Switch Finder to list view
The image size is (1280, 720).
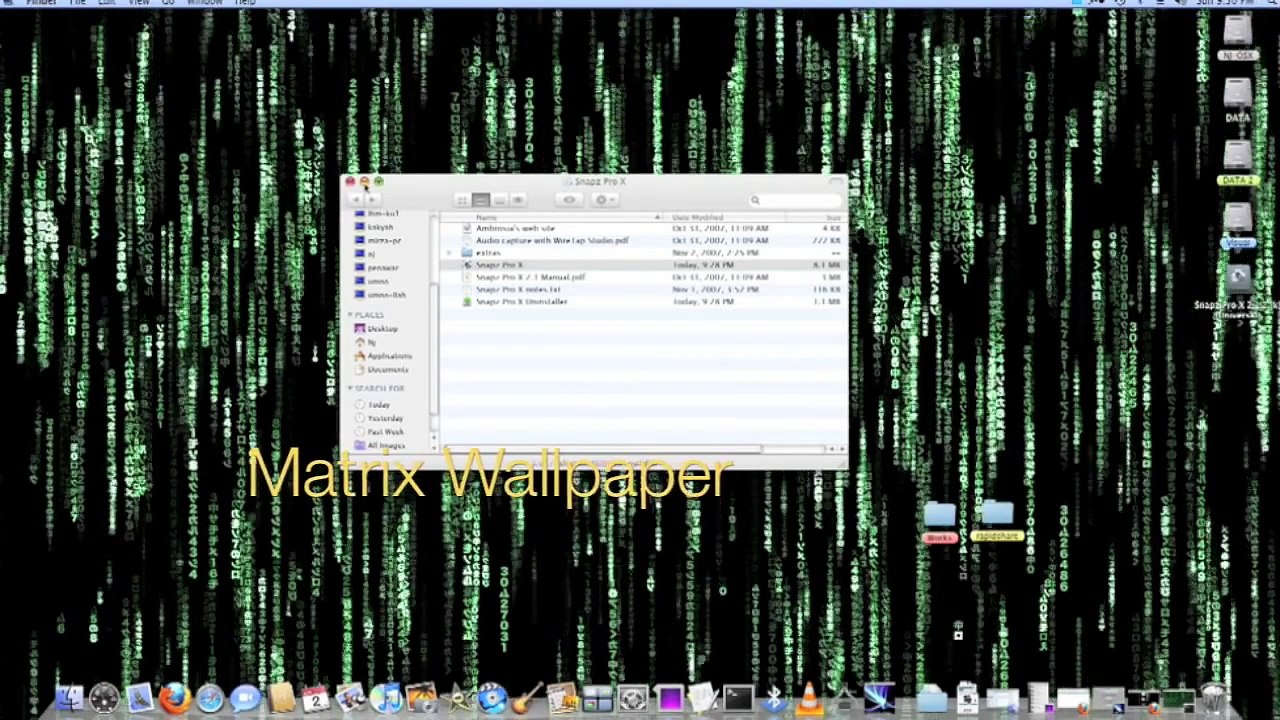481,200
